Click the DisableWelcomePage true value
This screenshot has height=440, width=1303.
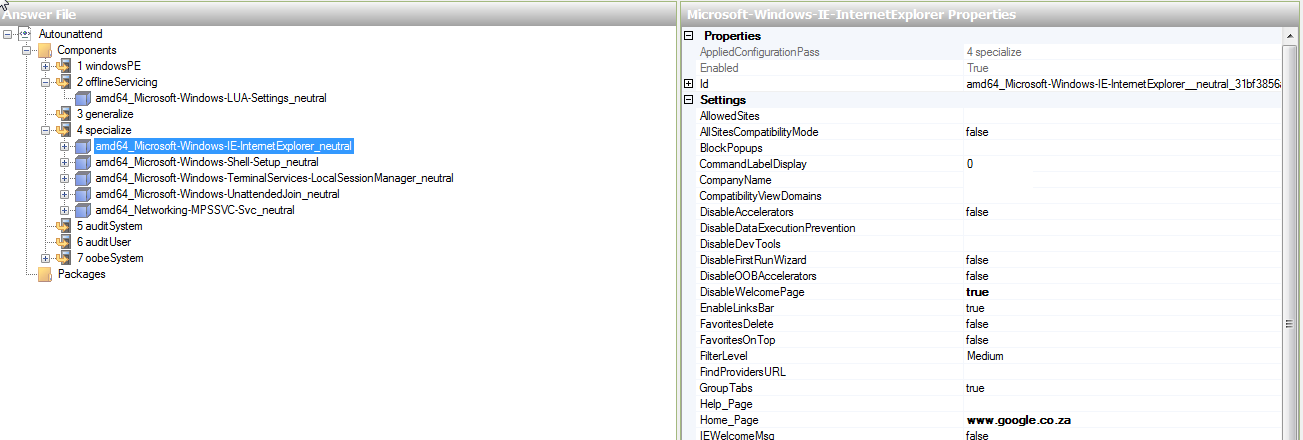click(977, 292)
